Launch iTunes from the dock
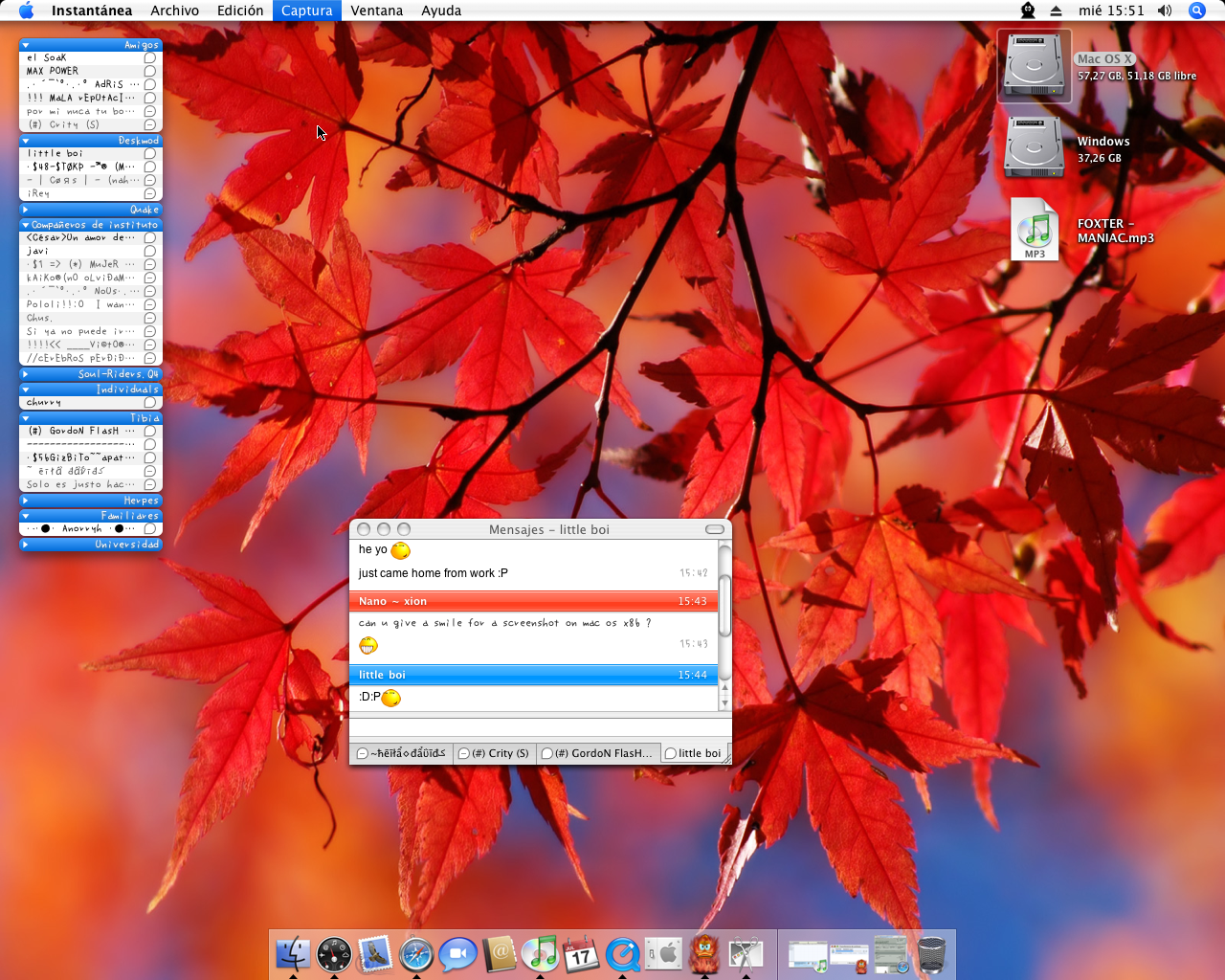The height and width of the screenshot is (980, 1225). click(540, 954)
